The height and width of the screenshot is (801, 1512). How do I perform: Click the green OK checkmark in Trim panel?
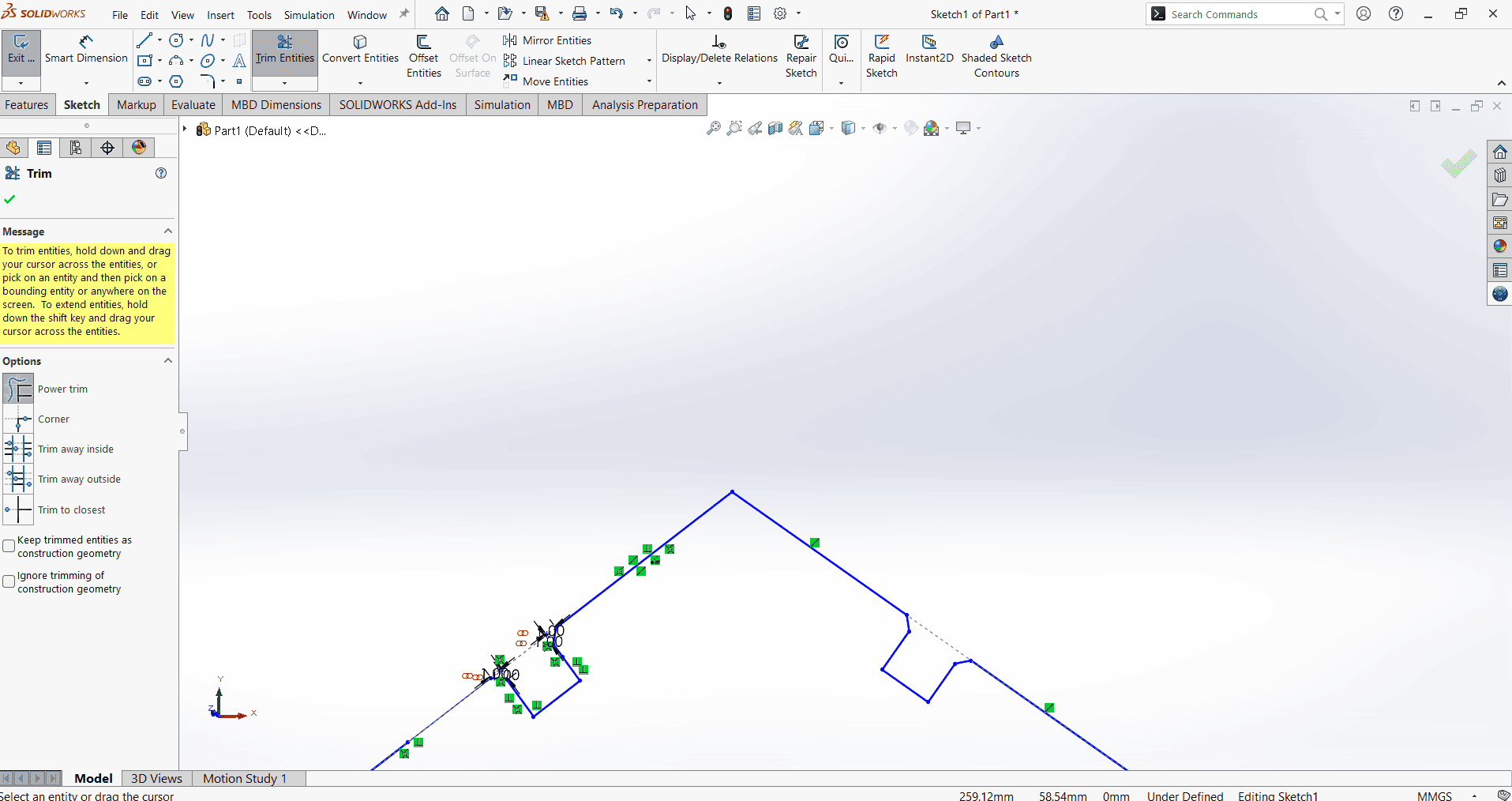[x=9, y=199]
